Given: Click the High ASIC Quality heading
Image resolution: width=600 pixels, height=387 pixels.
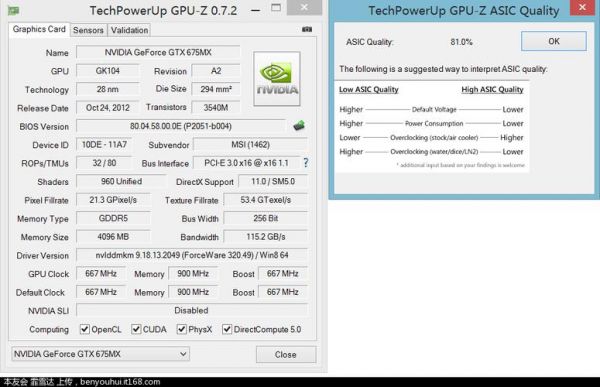Looking at the screenshot, I should [x=492, y=89].
